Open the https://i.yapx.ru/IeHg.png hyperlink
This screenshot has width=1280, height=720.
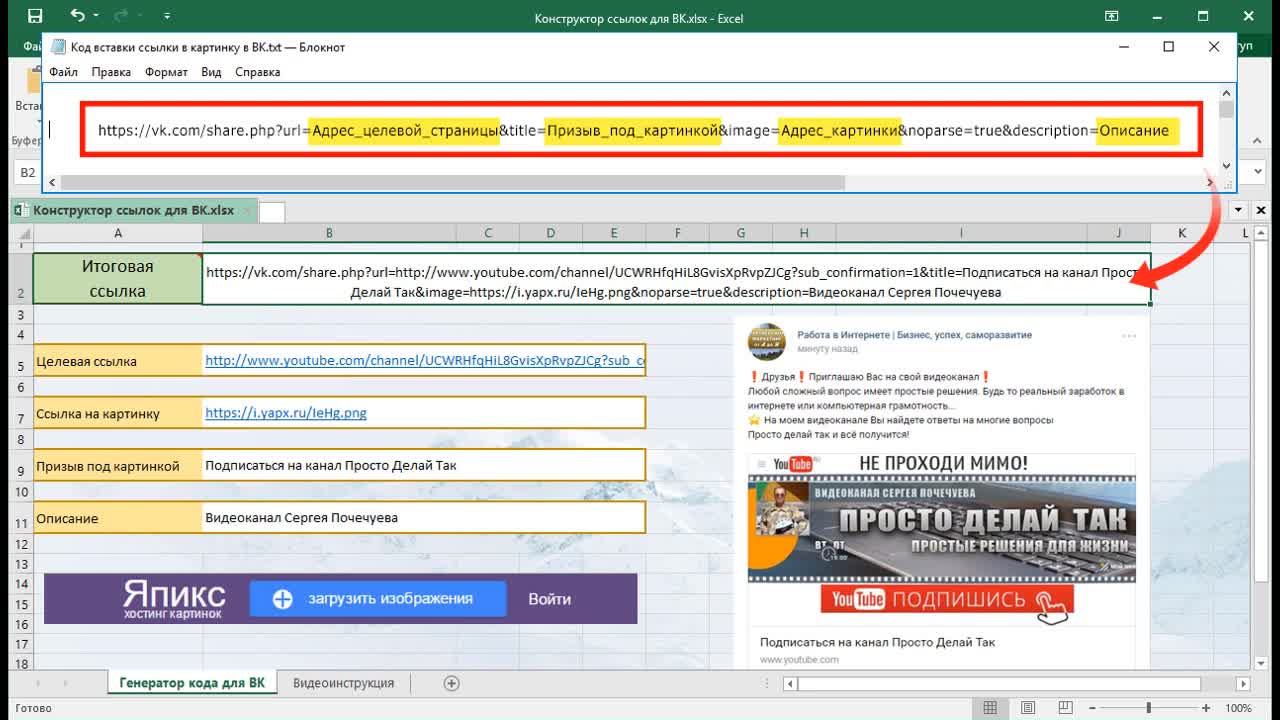pos(286,412)
